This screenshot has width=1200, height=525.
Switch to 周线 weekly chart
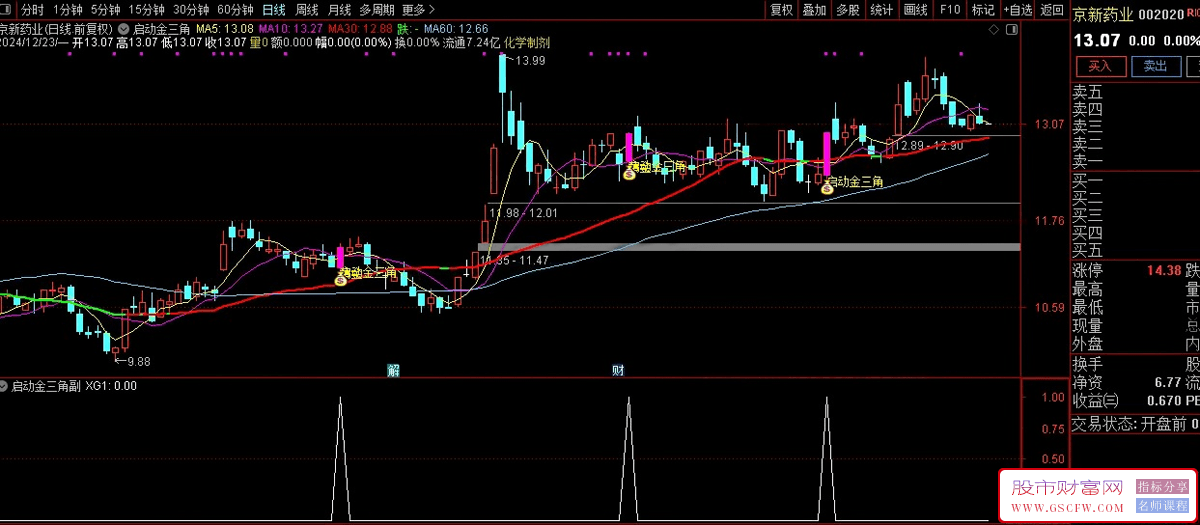(x=307, y=9)
